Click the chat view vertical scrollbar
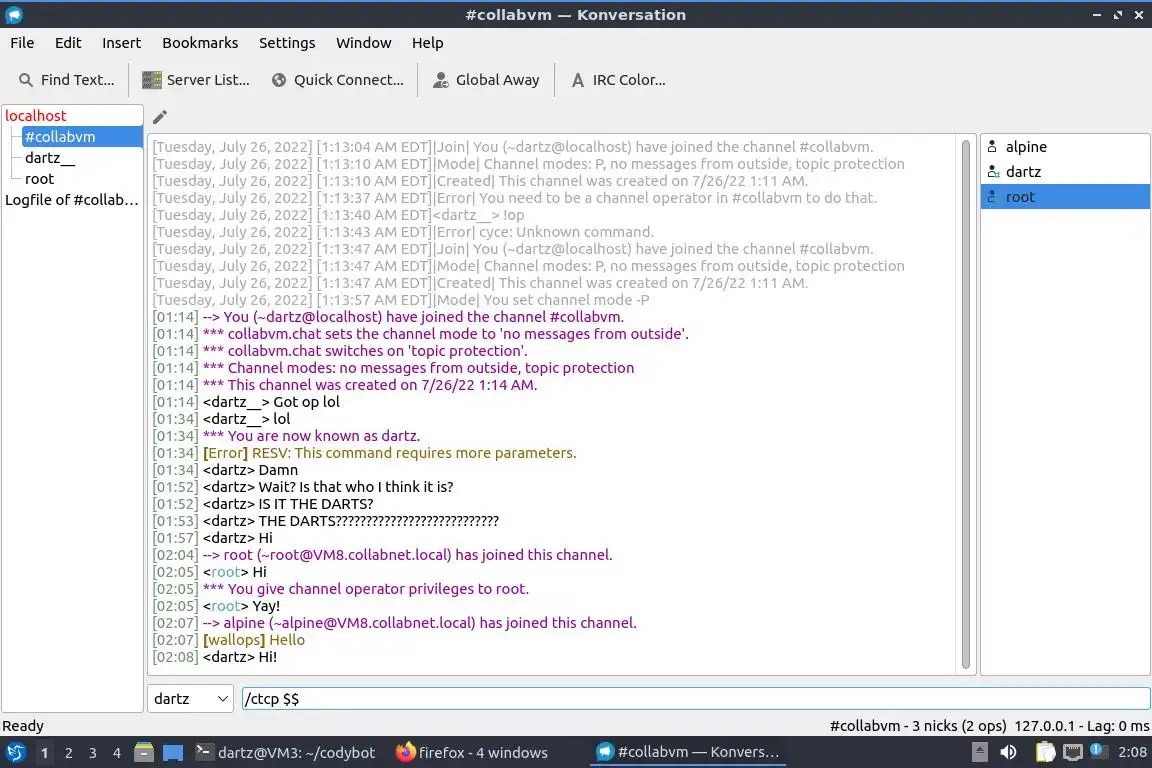 [x=965, y=404]
